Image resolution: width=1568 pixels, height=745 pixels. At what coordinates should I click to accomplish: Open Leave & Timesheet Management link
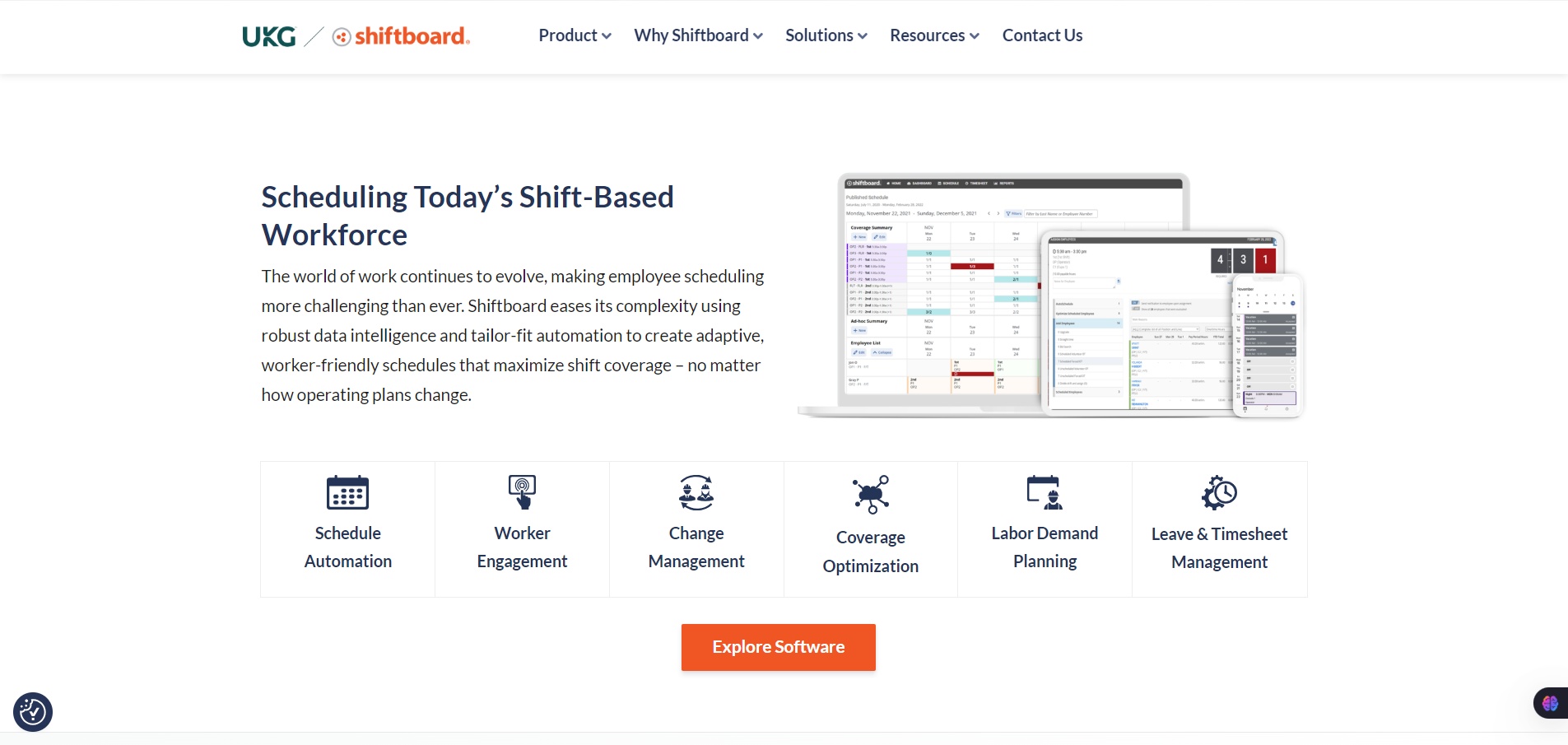point(1219,548)
